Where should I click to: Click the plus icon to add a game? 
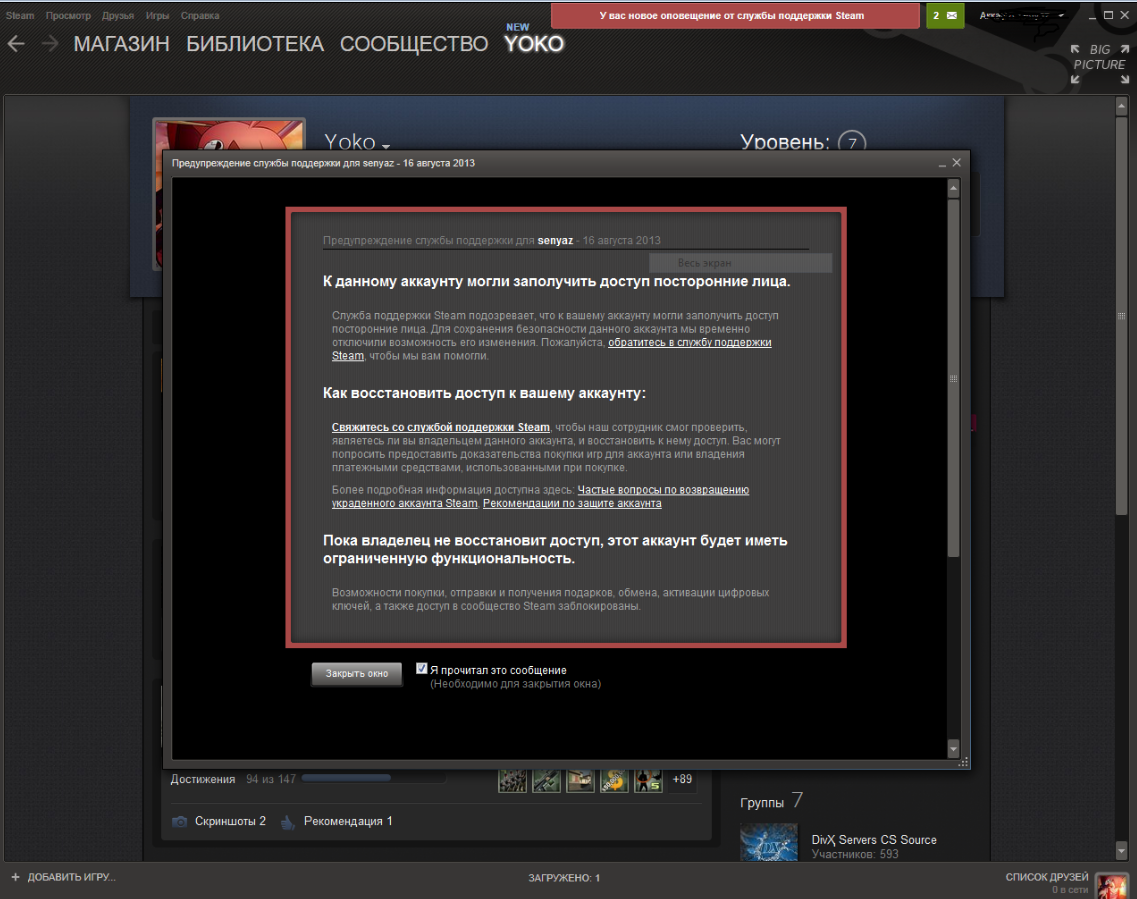(x=15, y=877)
